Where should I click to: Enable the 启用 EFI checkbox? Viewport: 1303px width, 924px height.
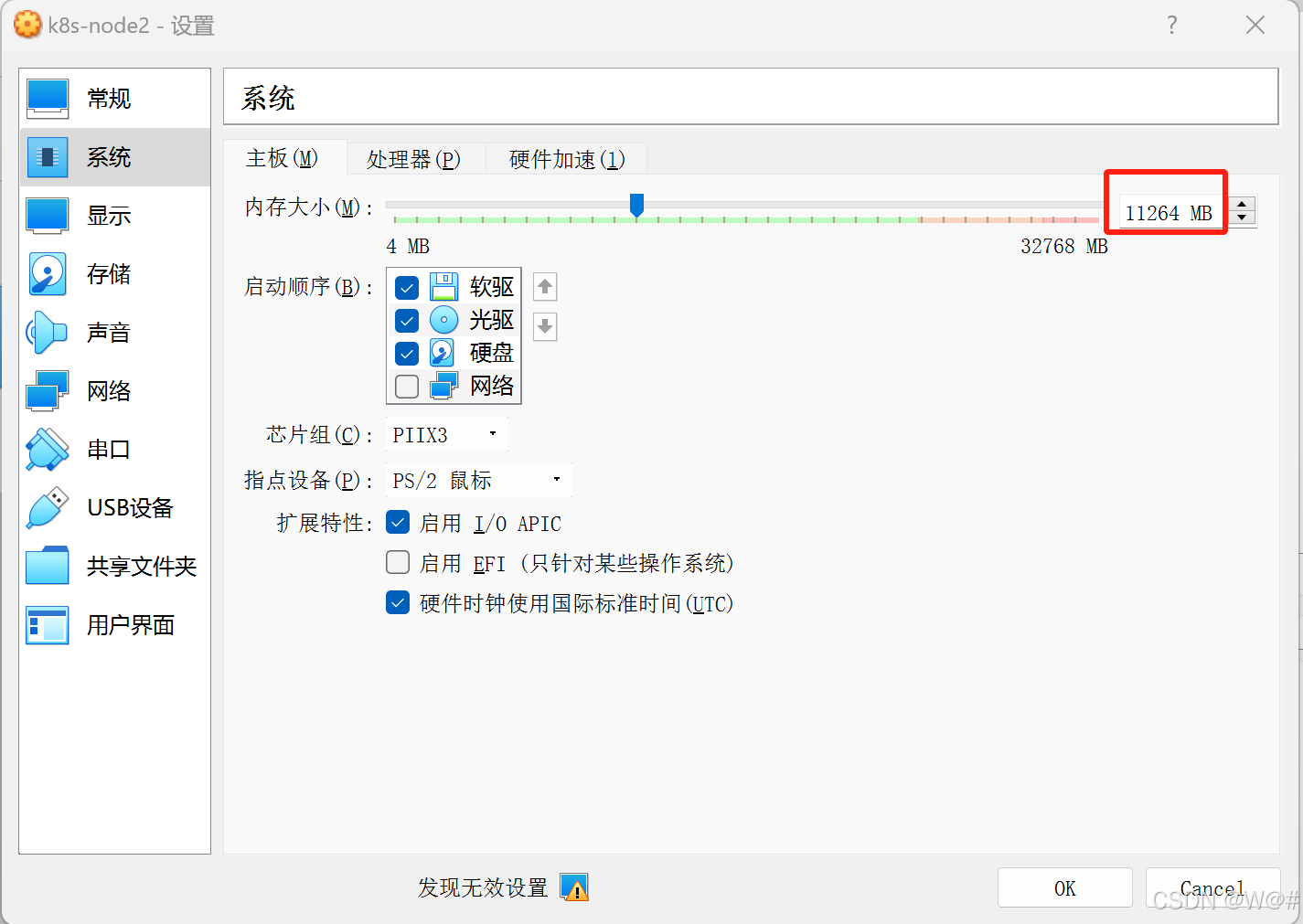tap(398, 562)
